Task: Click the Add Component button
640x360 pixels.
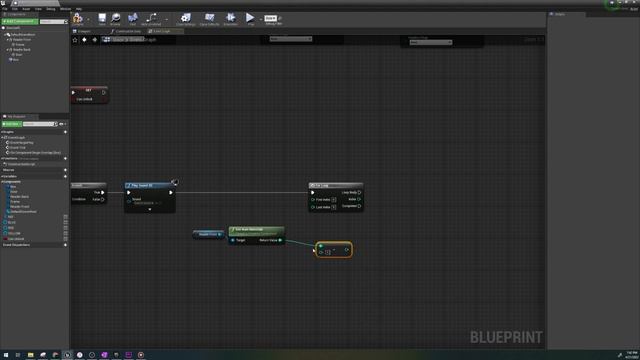Action: [20, 21]
